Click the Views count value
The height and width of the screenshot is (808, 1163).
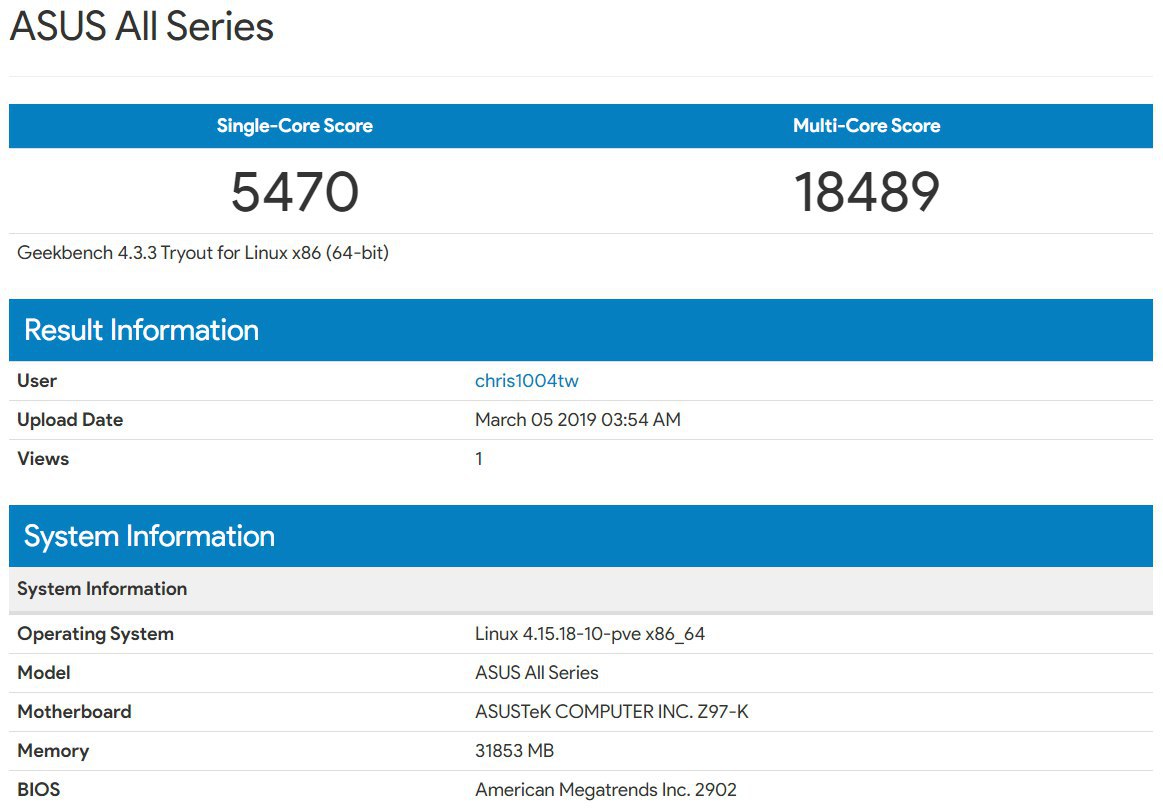[479, 459]
